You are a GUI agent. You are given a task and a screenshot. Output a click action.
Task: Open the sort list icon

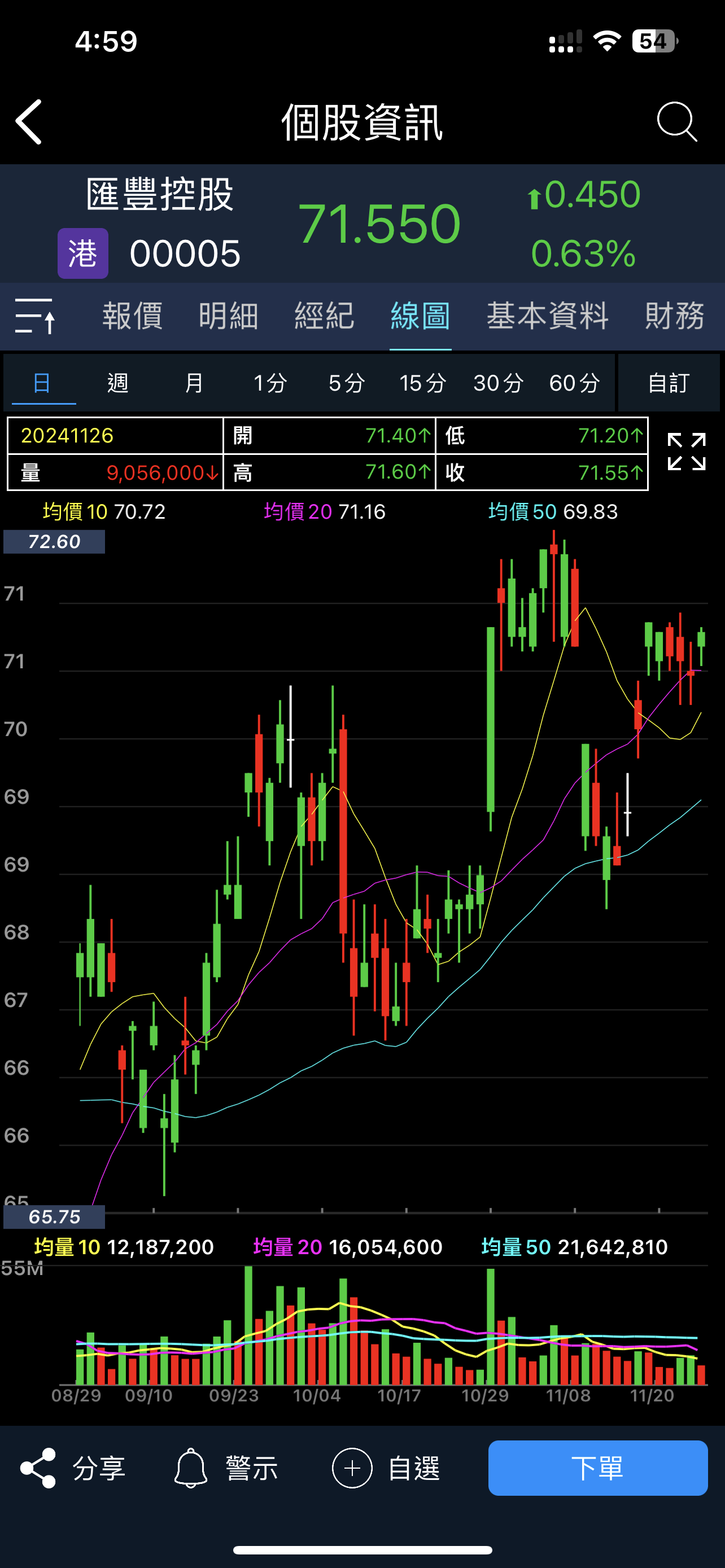click(x=36, y=316)
